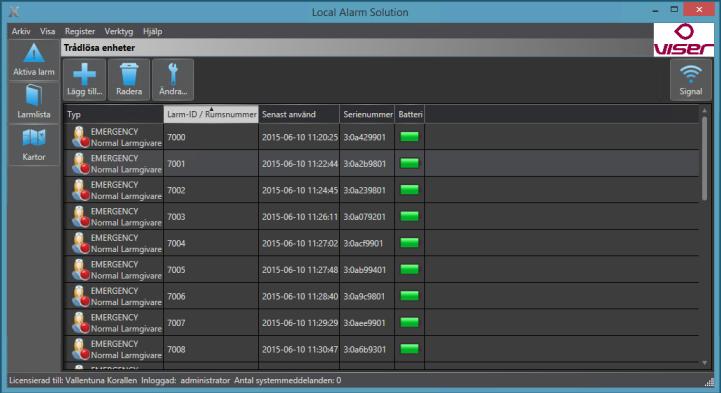Click the Trådlösa enheter panel heading
Image resolution: width=721 pixels, height=393 pixels.
coord(99,48)
